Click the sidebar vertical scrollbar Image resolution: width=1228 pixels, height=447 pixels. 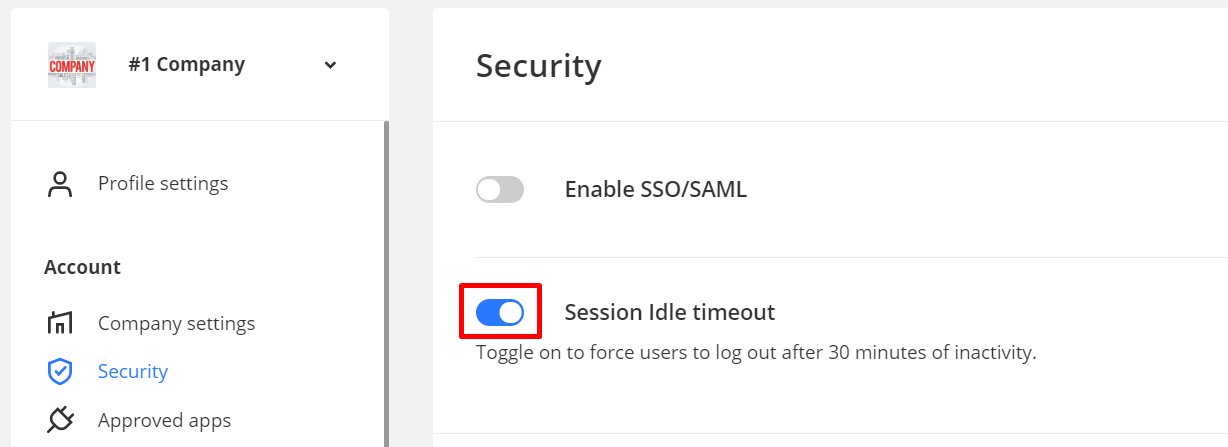tap(386, 280)
